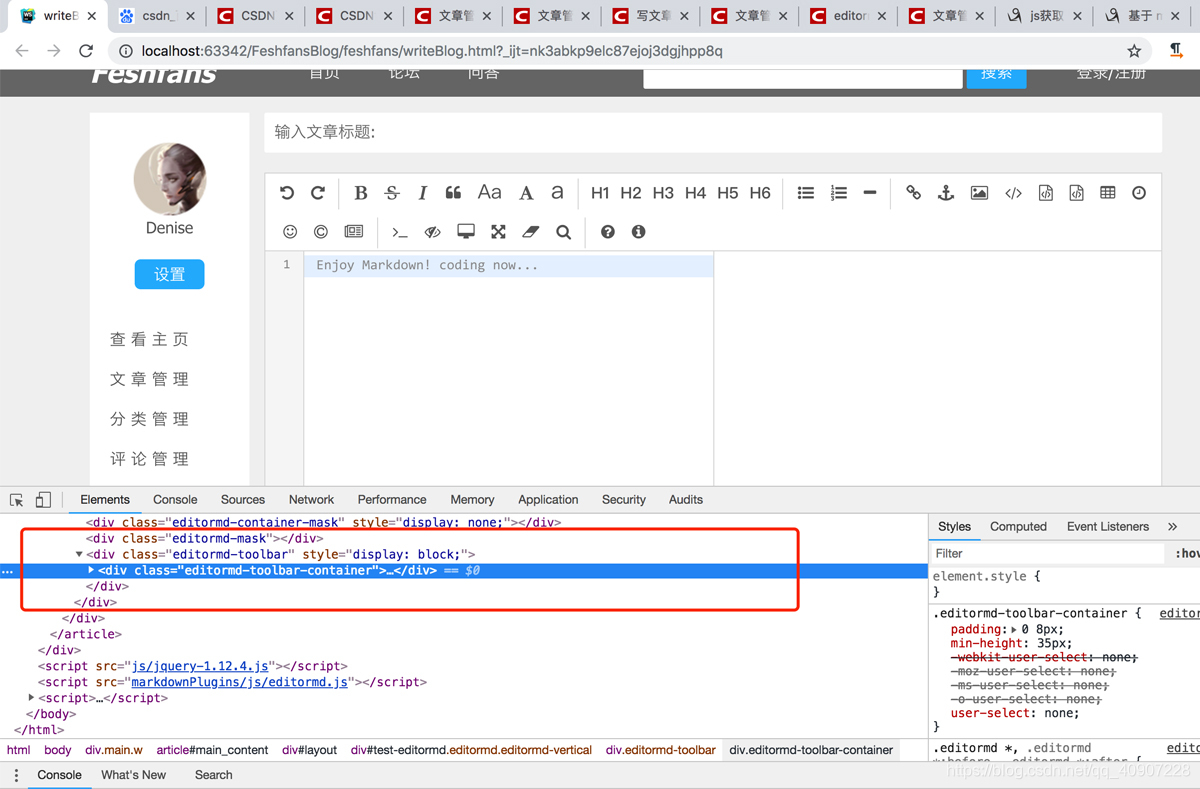Viewport: 1200px width, 789px height.
Task: Insert a block quote via the quote icon
Action: (453, 193)
